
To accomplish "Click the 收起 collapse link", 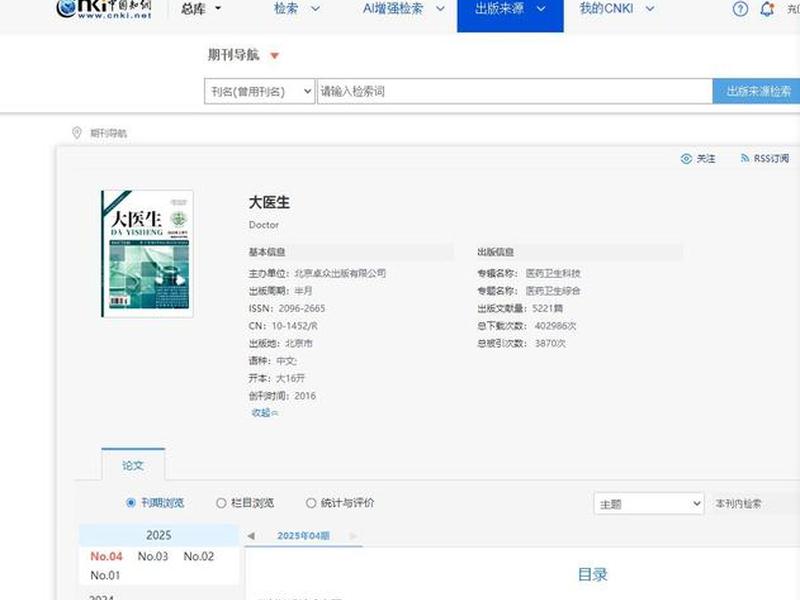I will click(264, 413).
